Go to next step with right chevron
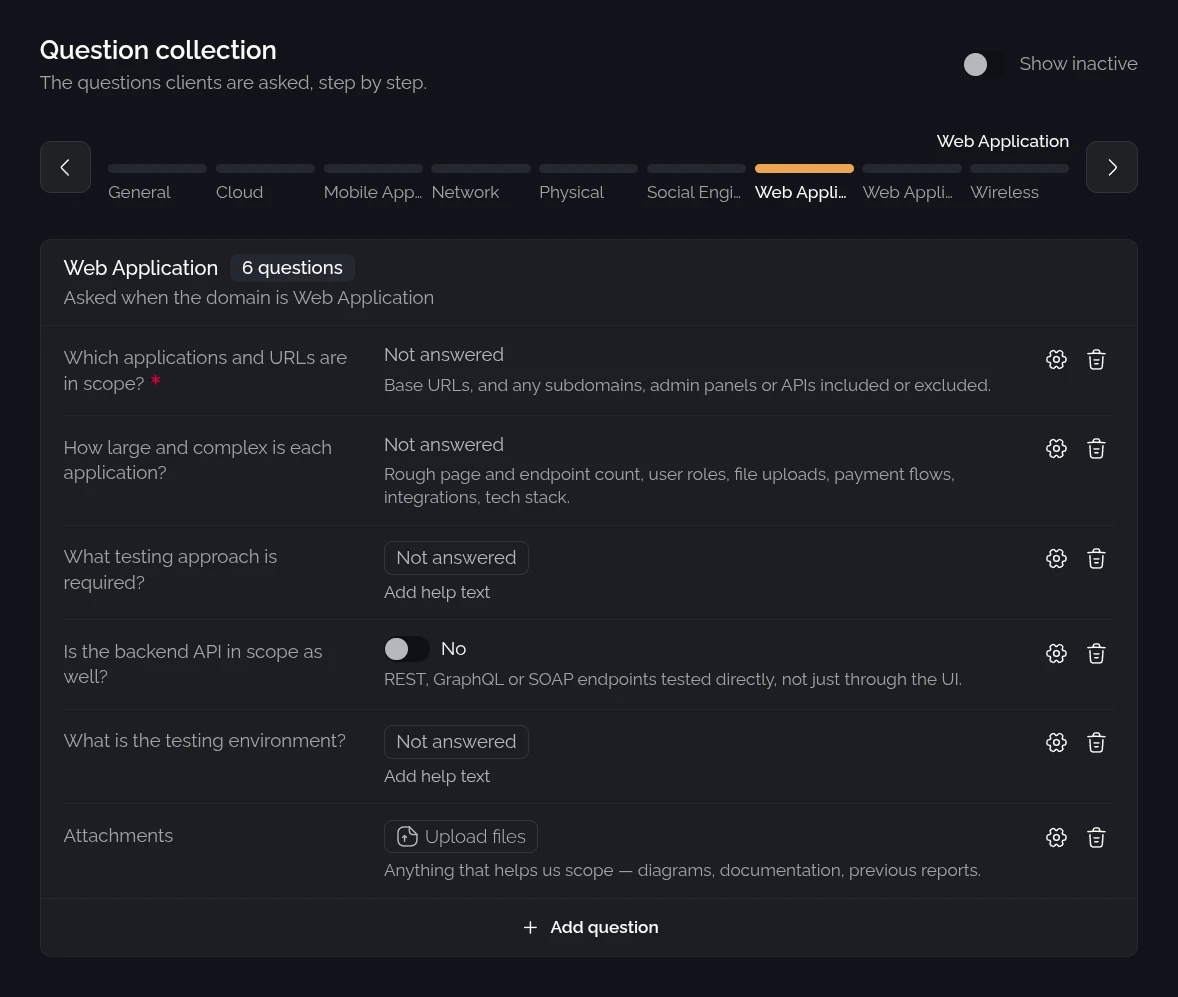 [1112, 168]
